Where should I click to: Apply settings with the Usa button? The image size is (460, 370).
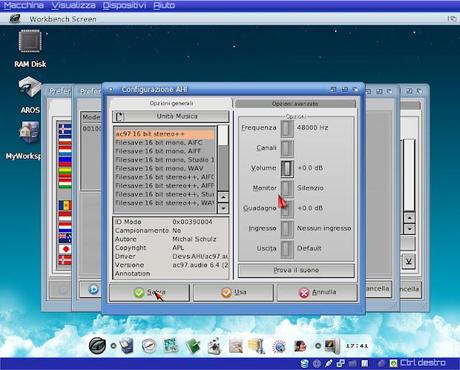(233, 293)
